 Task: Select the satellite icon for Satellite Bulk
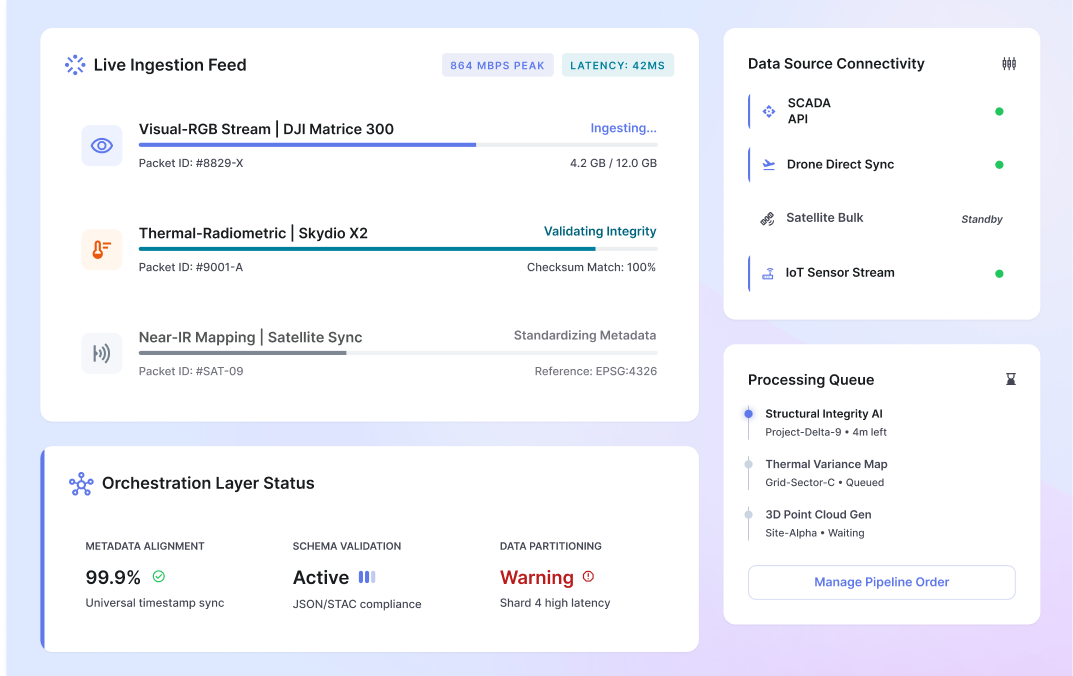point(767,218)
